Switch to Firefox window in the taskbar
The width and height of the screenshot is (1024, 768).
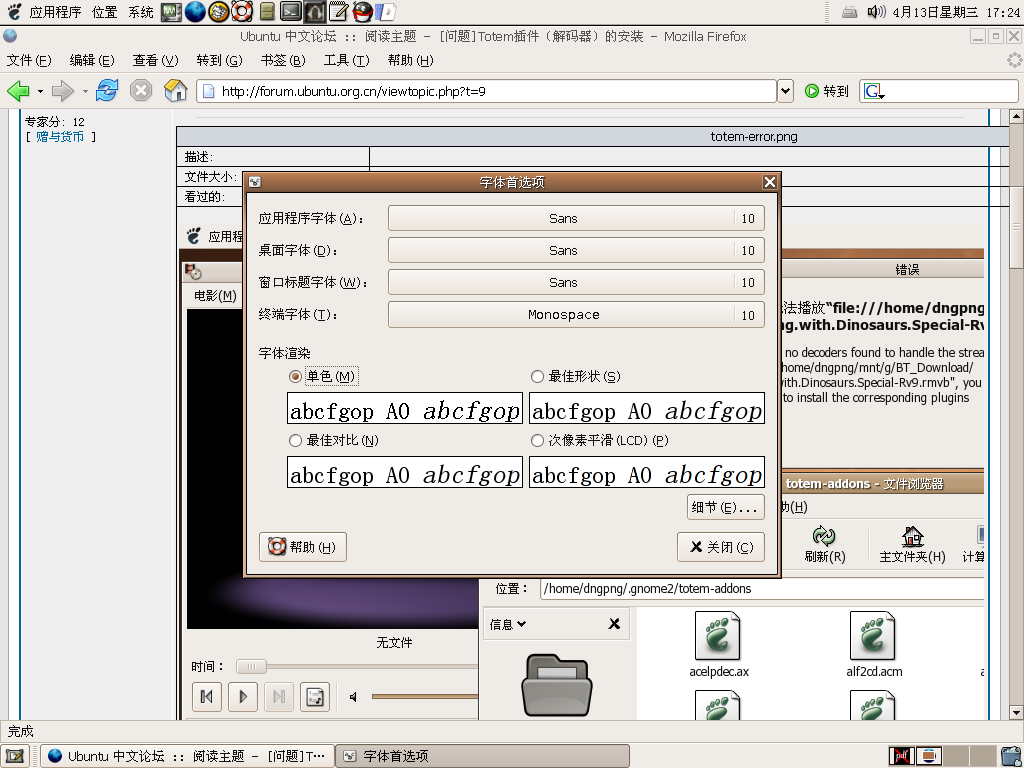pos(187,756)
